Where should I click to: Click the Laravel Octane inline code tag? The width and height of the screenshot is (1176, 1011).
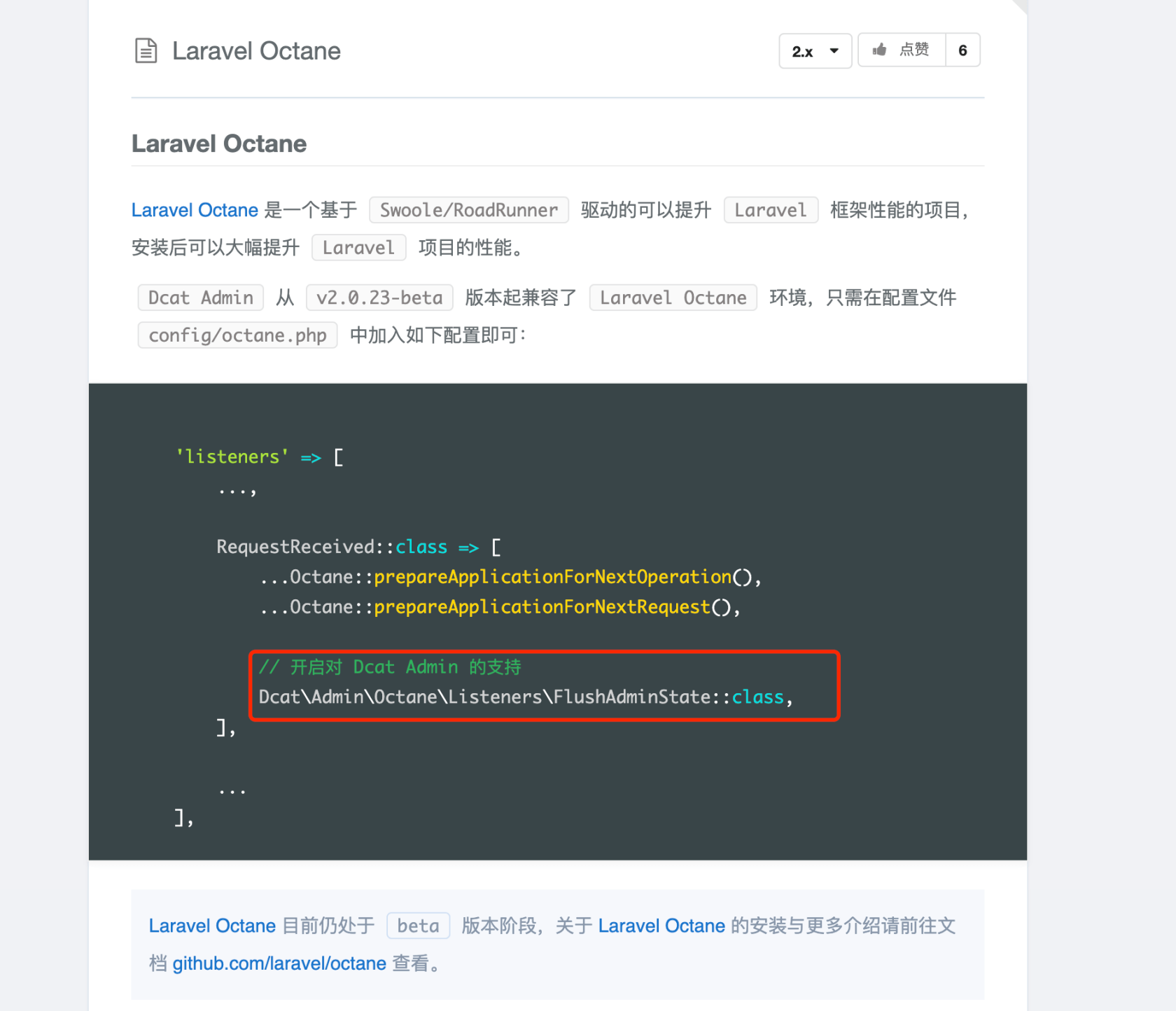[x=673, y=298]
